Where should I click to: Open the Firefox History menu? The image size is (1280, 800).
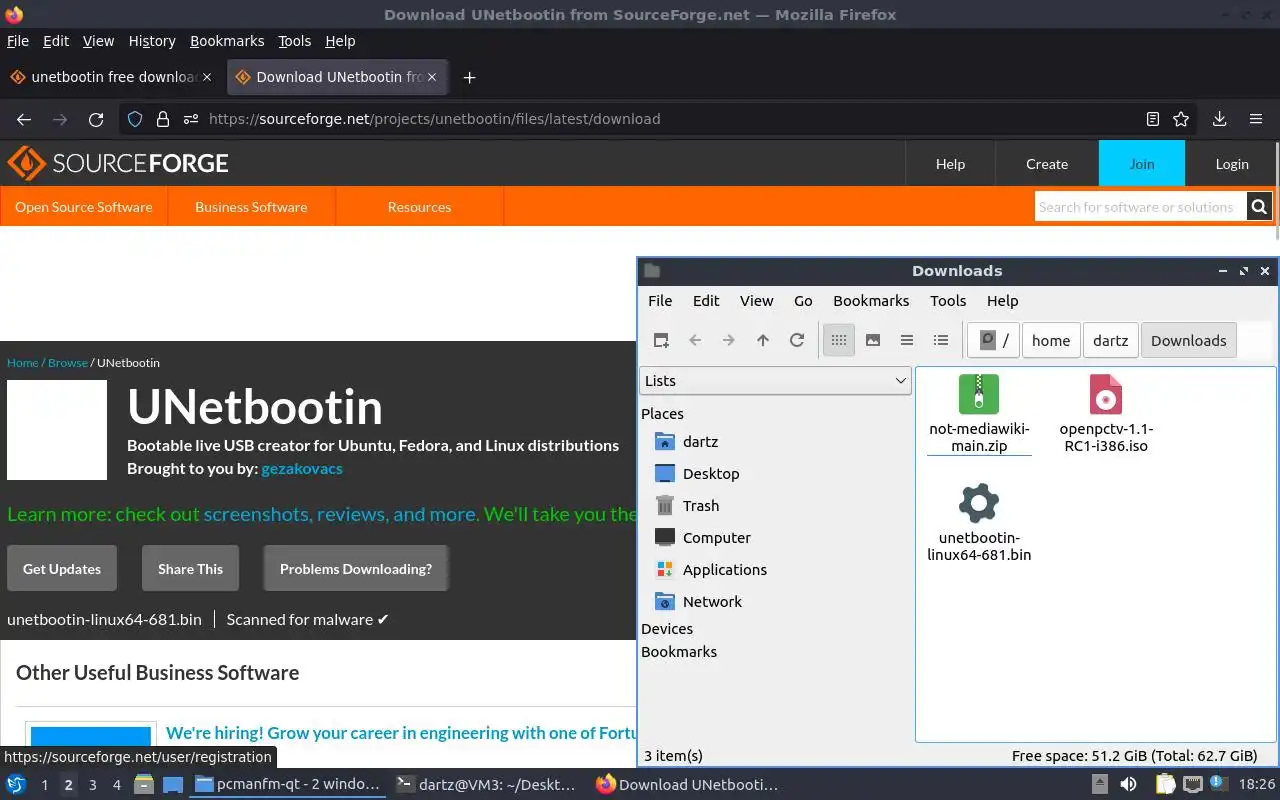pos(152,41)
